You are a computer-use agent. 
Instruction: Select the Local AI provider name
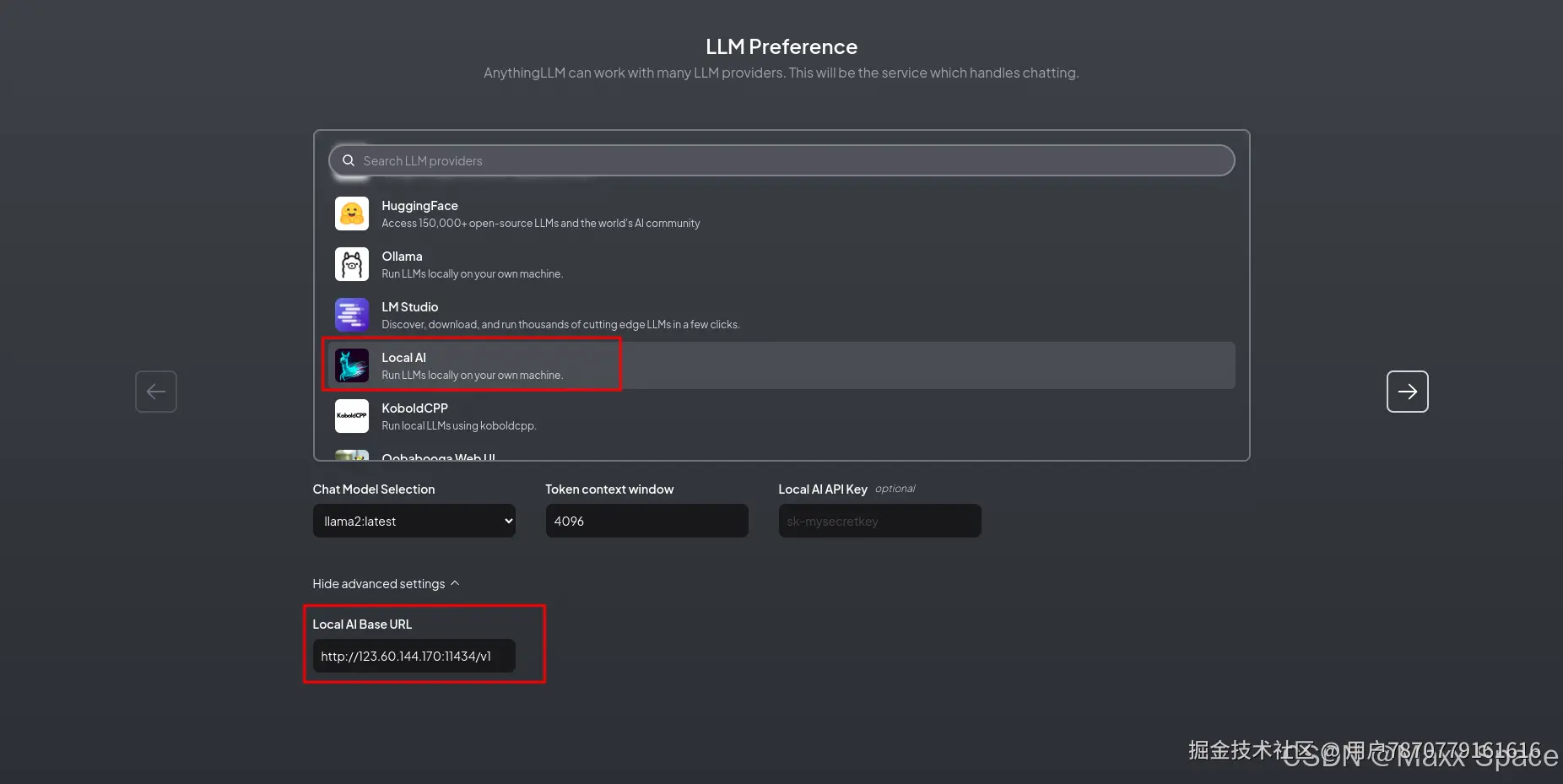pos(403,358)
